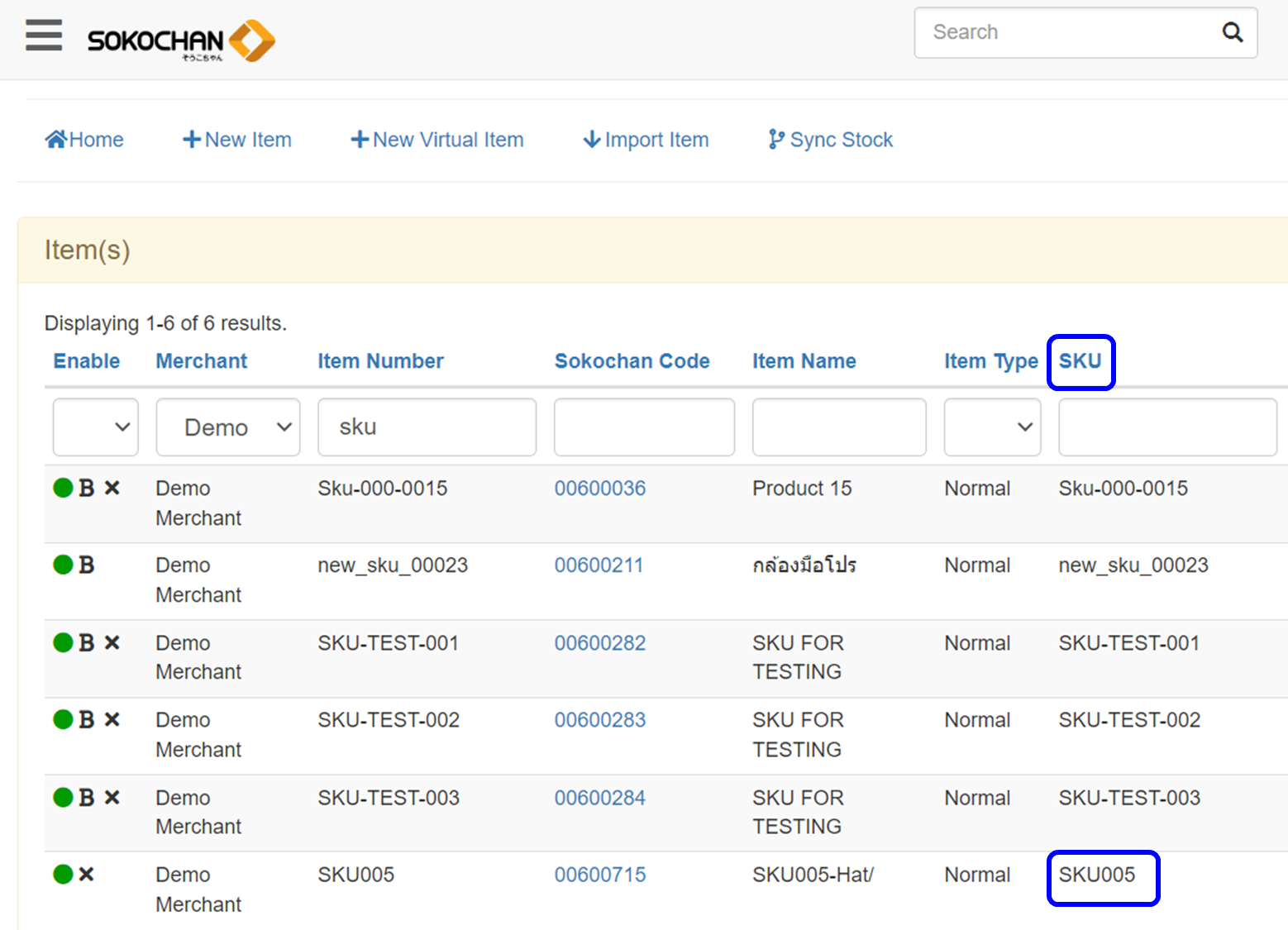Open the Enable filter dropdown

point(95,427)
